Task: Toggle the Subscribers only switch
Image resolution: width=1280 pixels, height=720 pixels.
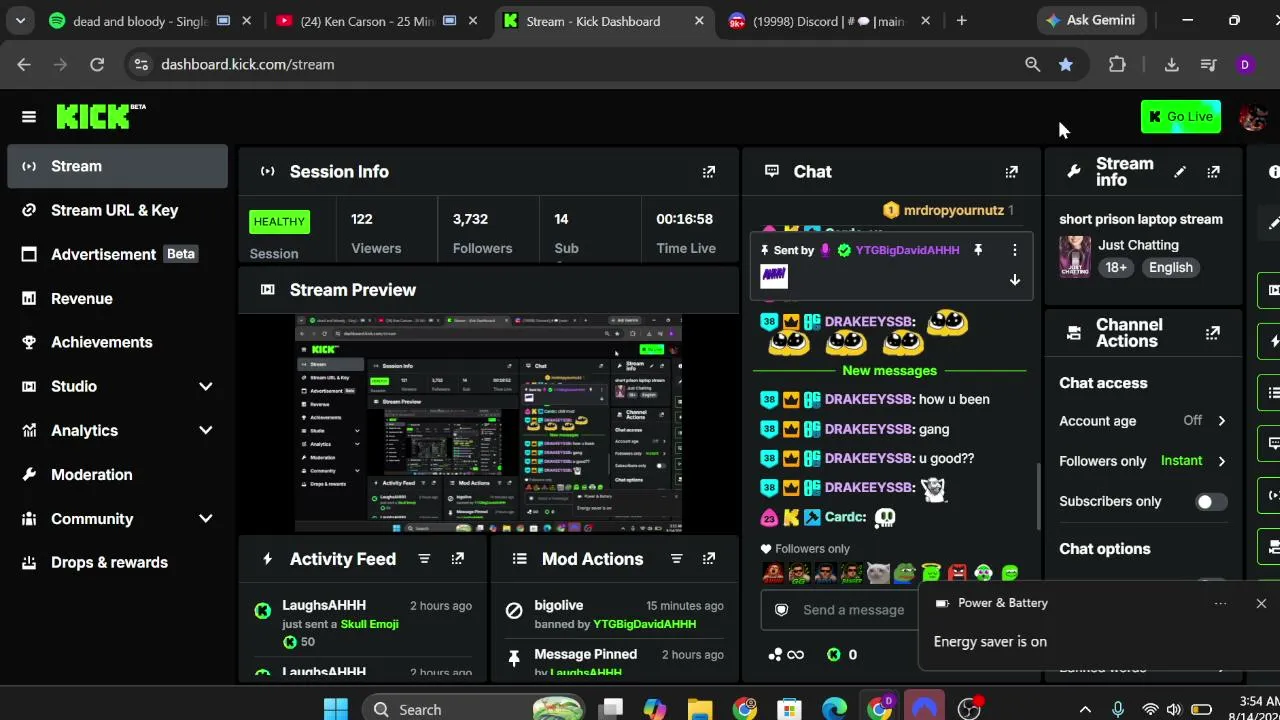Action: click(x=1211, y=502)
